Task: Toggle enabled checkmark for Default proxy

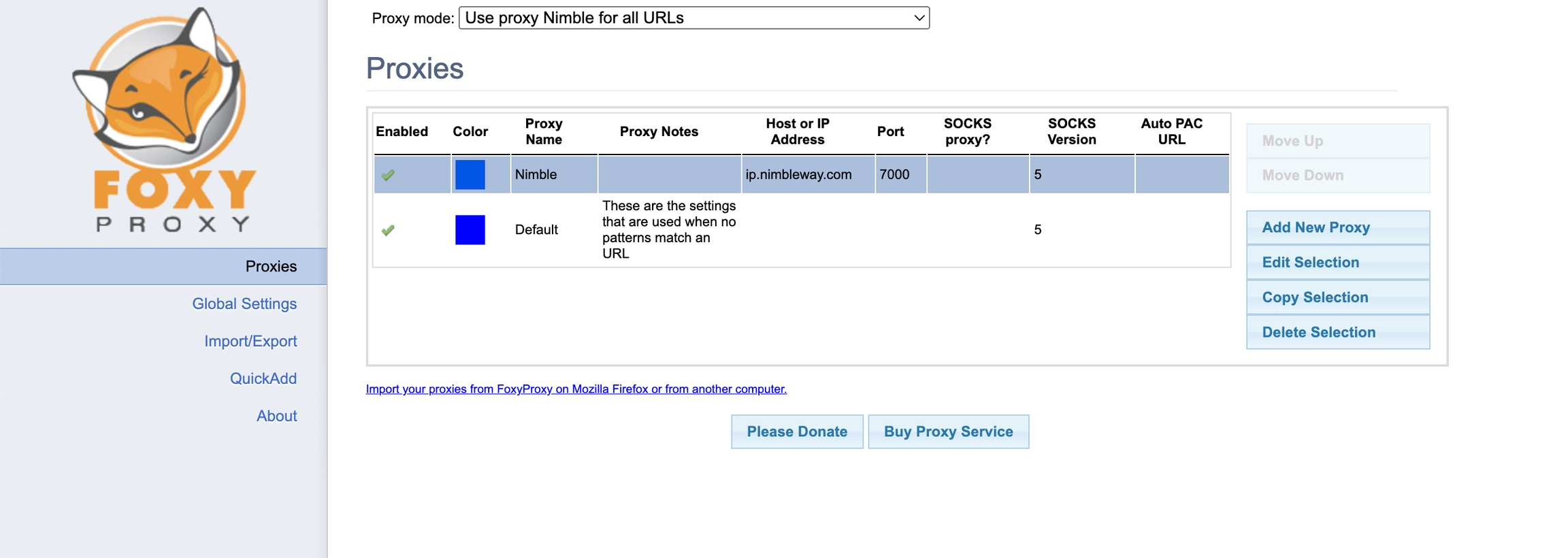Action: [x=388, y=230]
